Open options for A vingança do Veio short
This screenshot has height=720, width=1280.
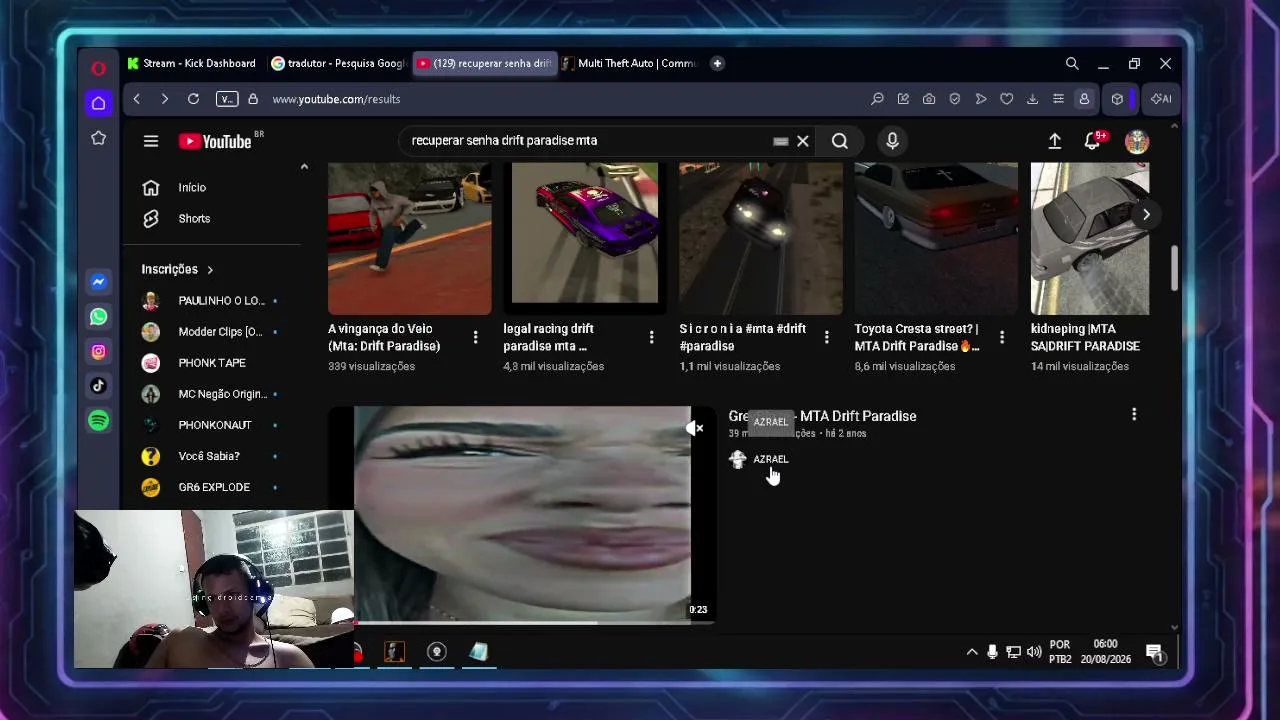click(x=475, y=338)
